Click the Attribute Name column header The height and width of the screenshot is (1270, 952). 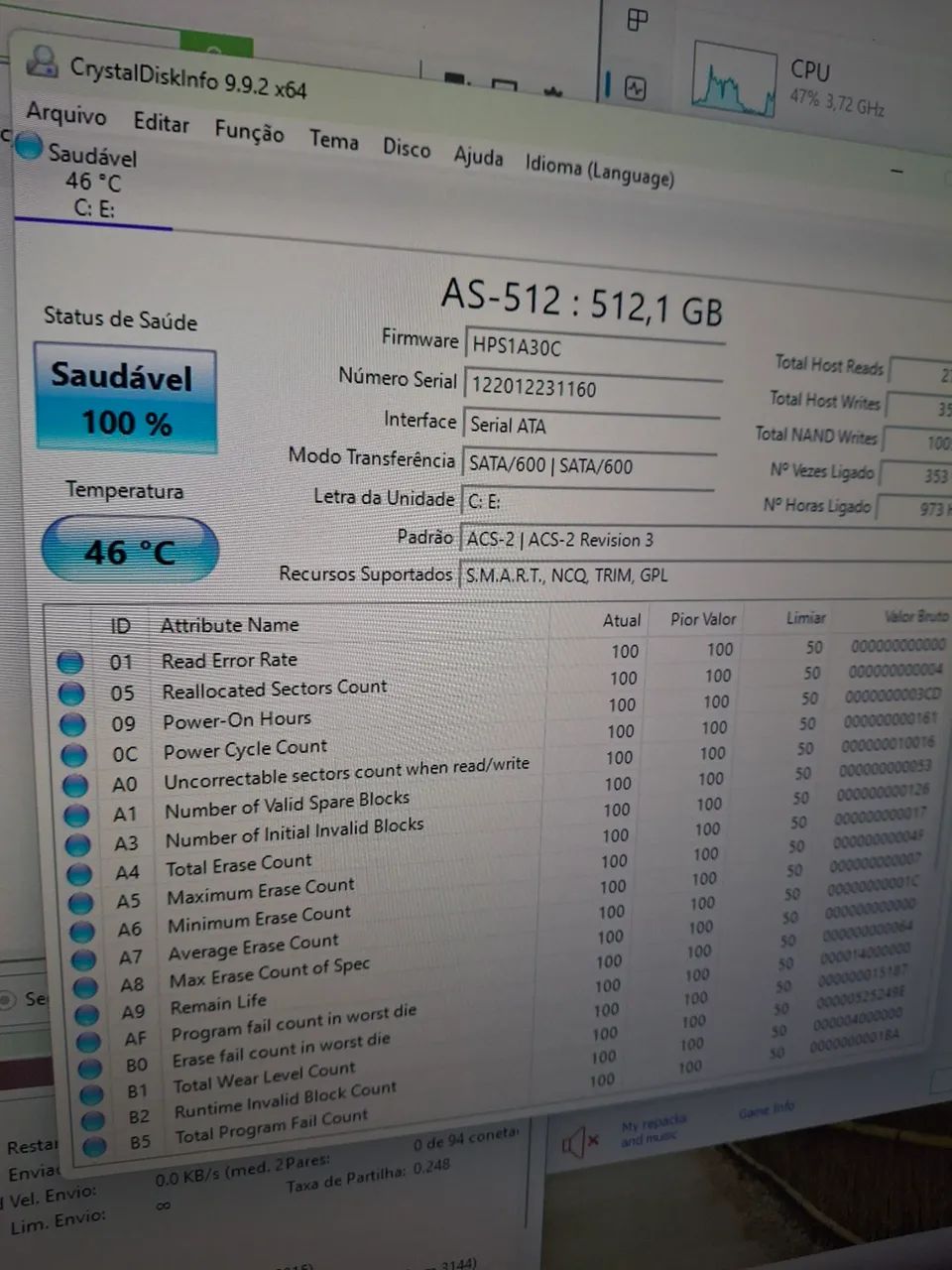click(229, 625)
